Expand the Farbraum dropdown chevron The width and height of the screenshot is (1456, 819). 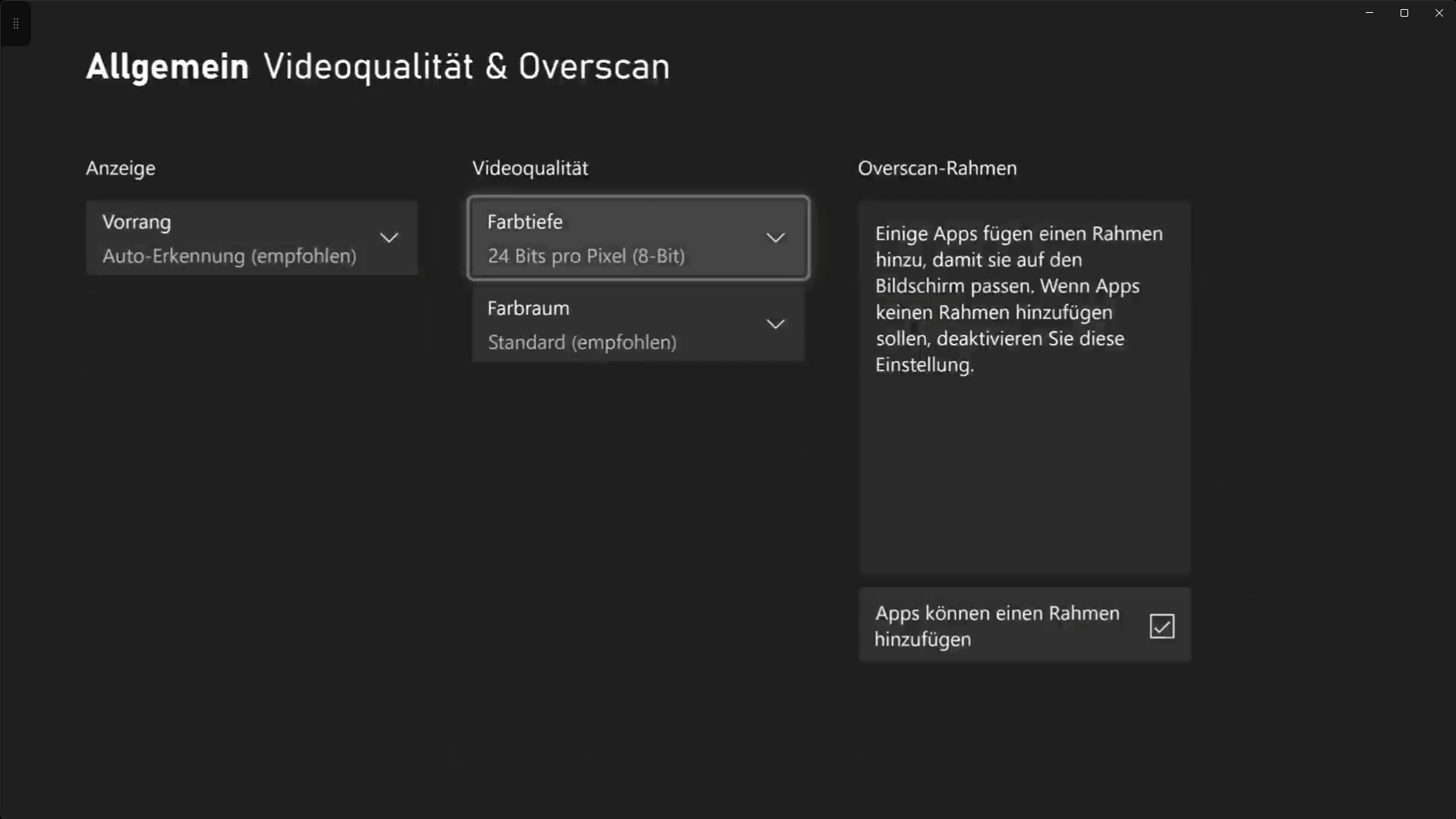775,324
